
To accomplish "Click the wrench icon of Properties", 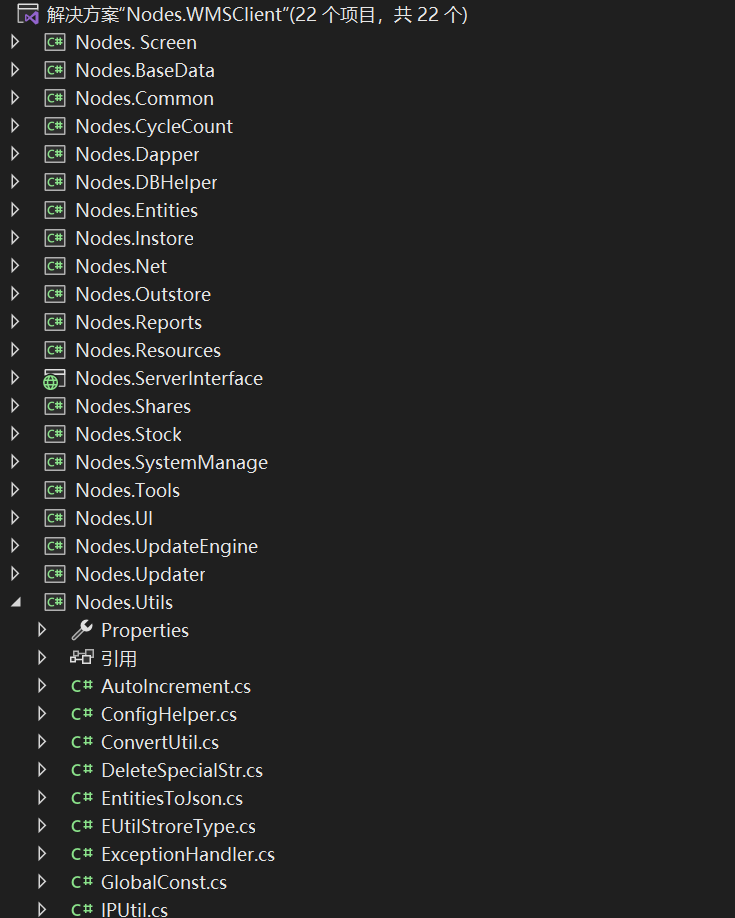I will tap(82, 630).
